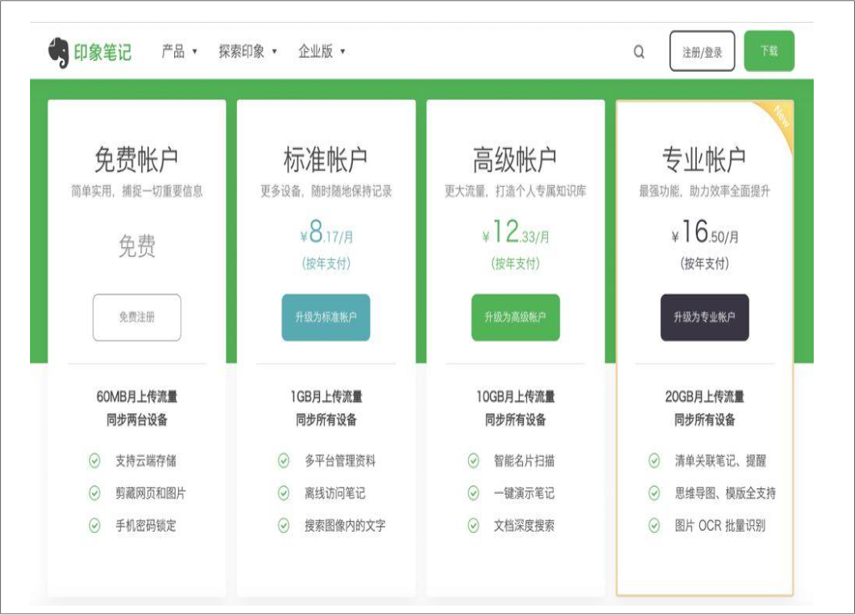855x615 pixels.
Task: Click 手机密码锁定 feature text
Action: point(146,526)
